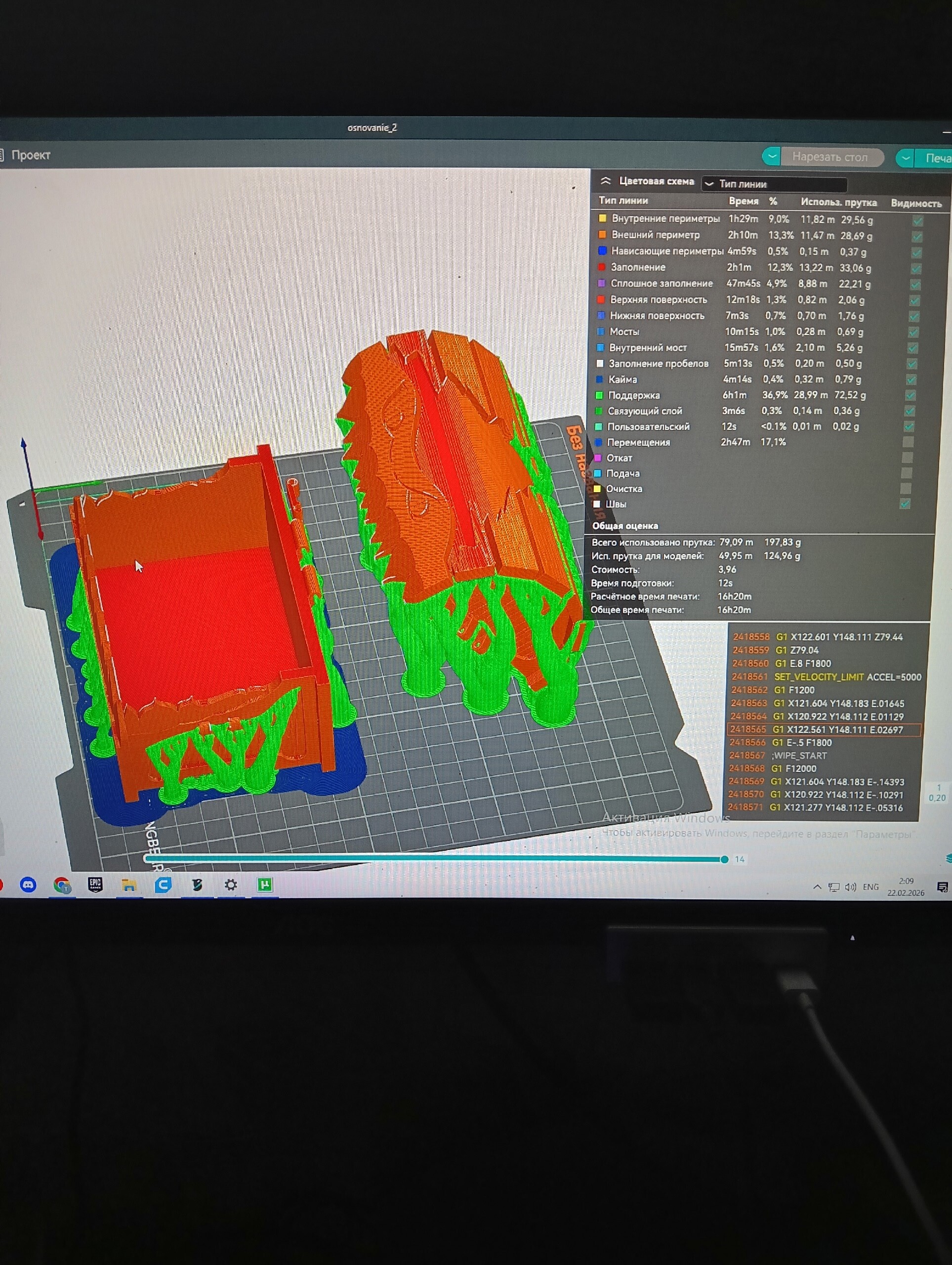Toggle Швы visibility checkbox

coord(905,504)
